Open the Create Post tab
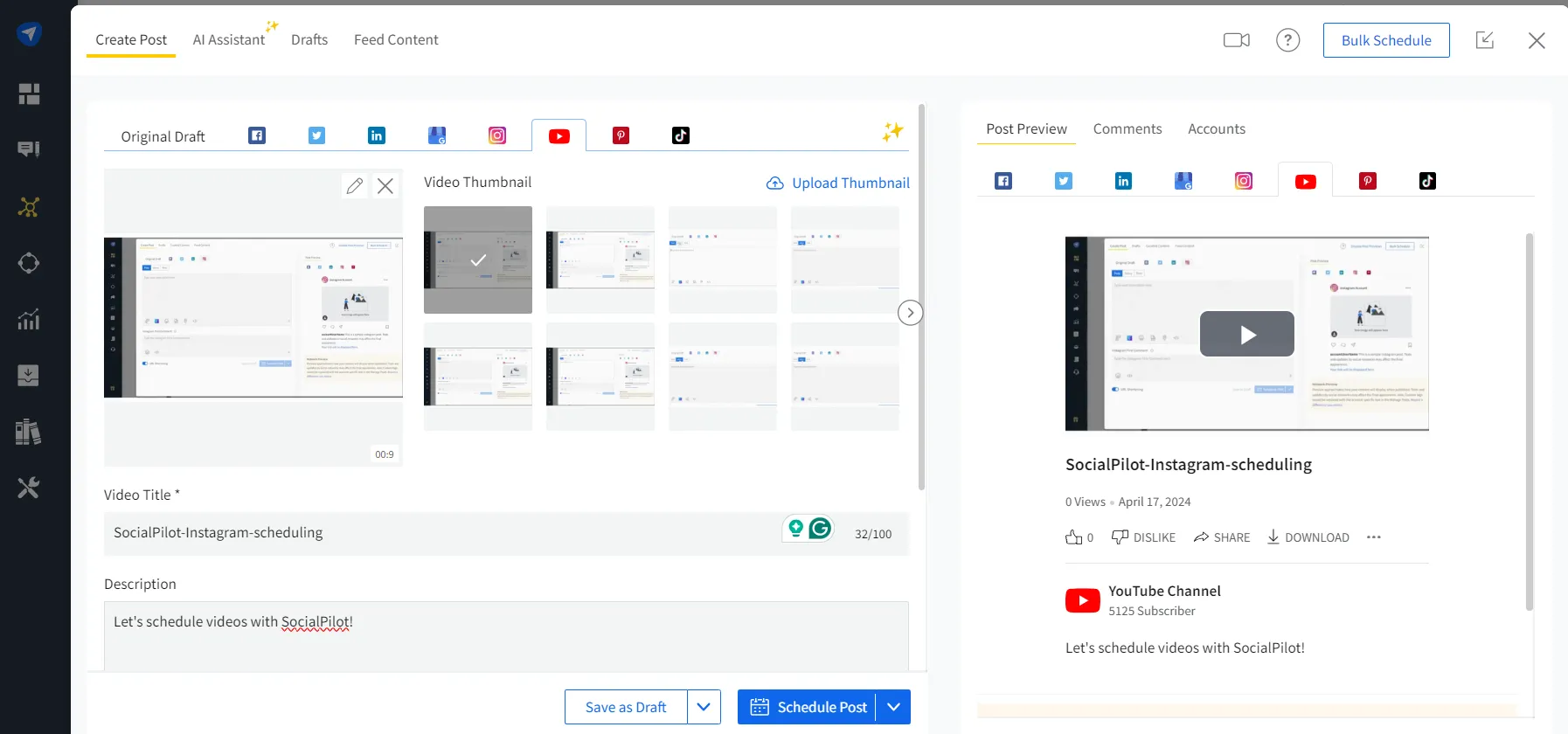The image size is (1568, 734). coord(131,40)
